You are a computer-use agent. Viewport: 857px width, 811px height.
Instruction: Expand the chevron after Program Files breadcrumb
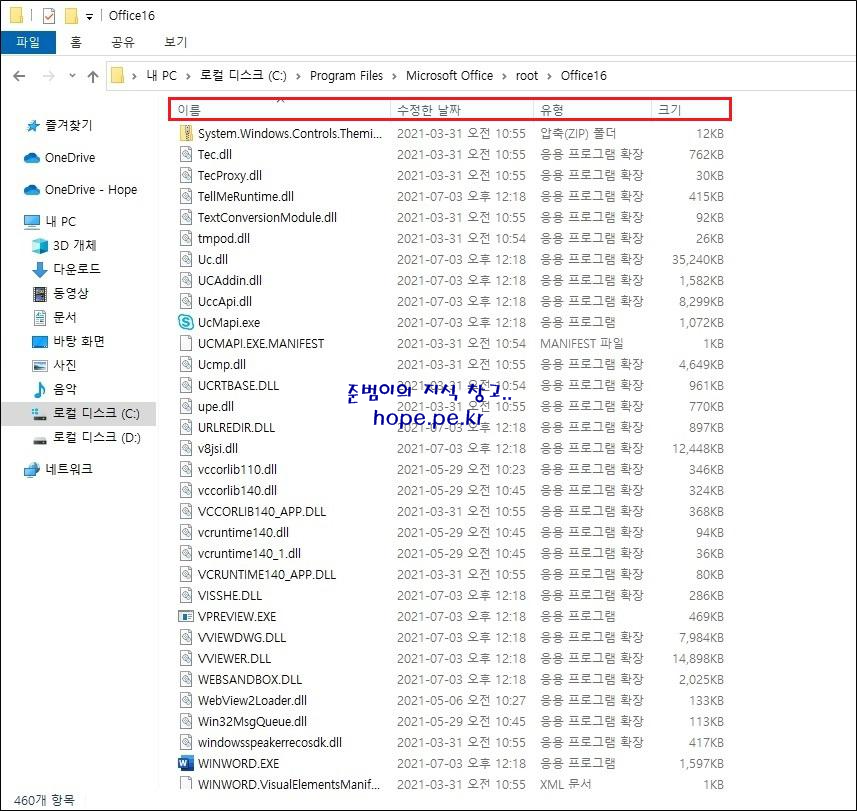(394, 76)
